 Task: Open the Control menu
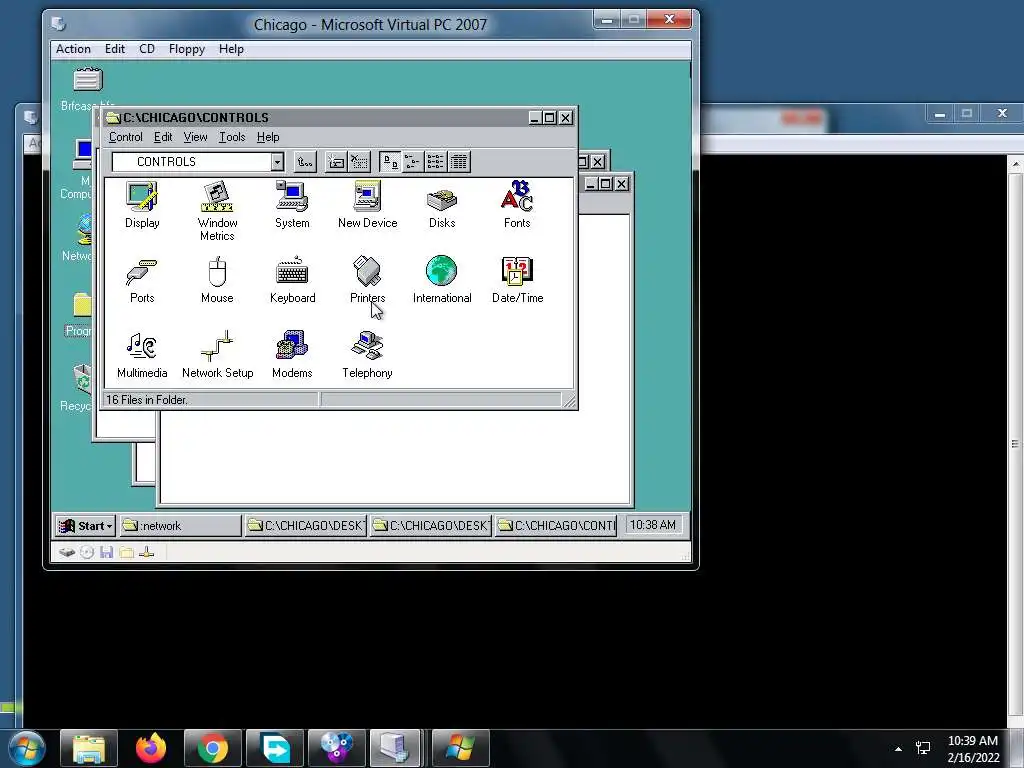click(125, 137)
